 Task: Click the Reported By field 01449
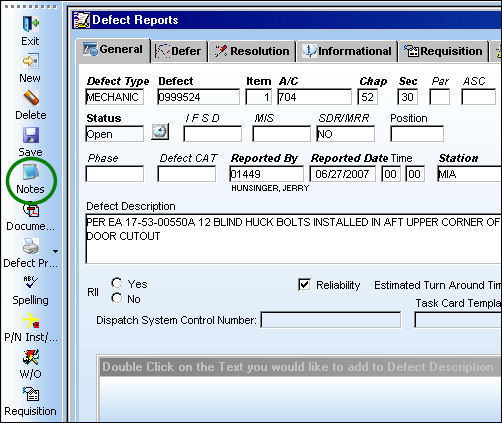coord(267,174)
